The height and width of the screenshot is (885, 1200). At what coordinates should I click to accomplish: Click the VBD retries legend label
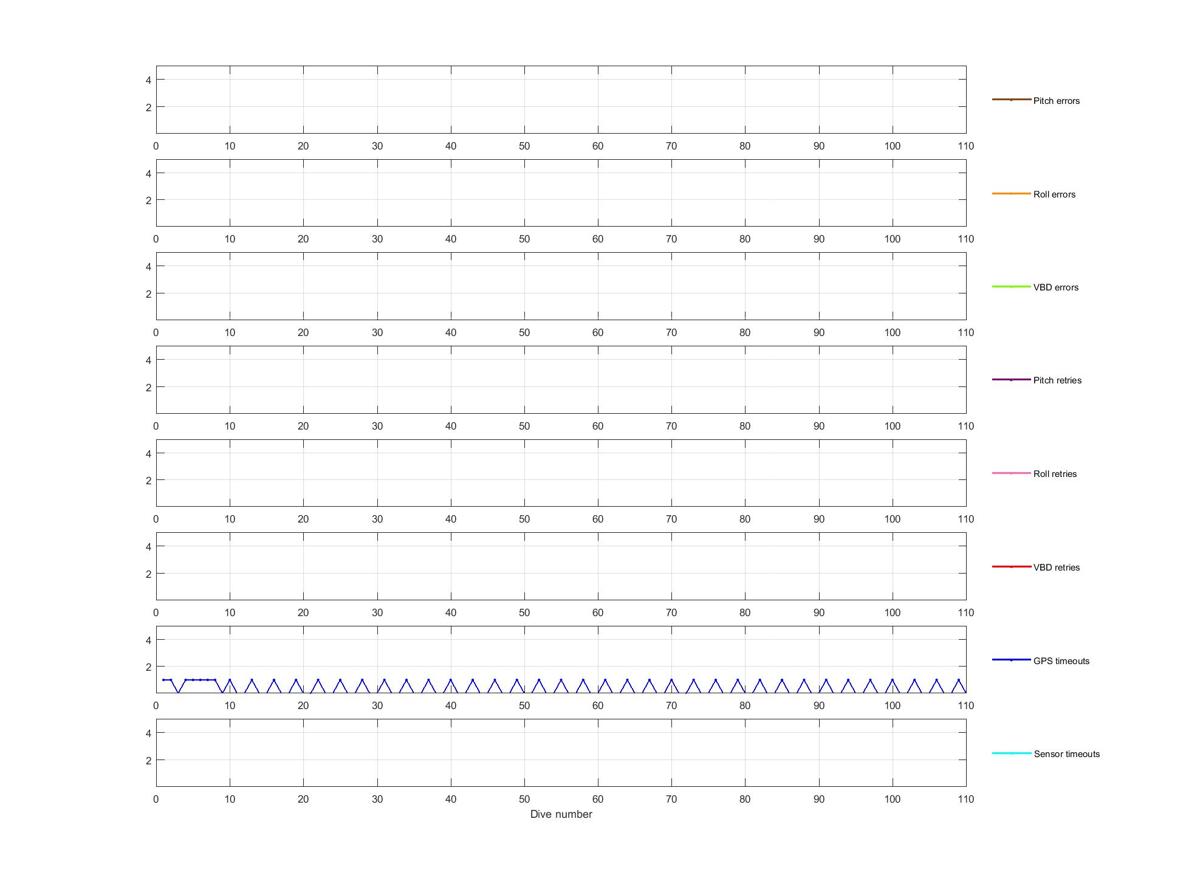[x=1056, y=567]
